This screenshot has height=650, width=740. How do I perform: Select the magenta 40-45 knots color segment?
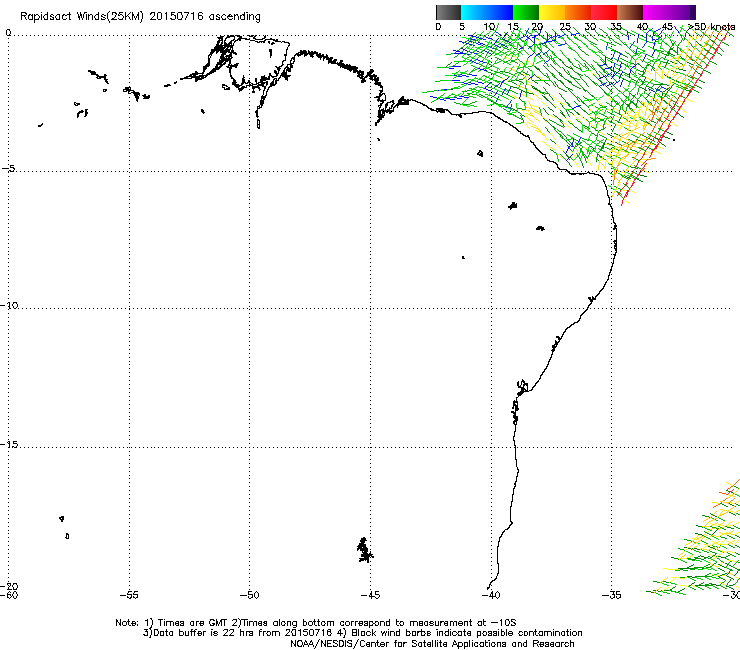(x=661, y=12)
